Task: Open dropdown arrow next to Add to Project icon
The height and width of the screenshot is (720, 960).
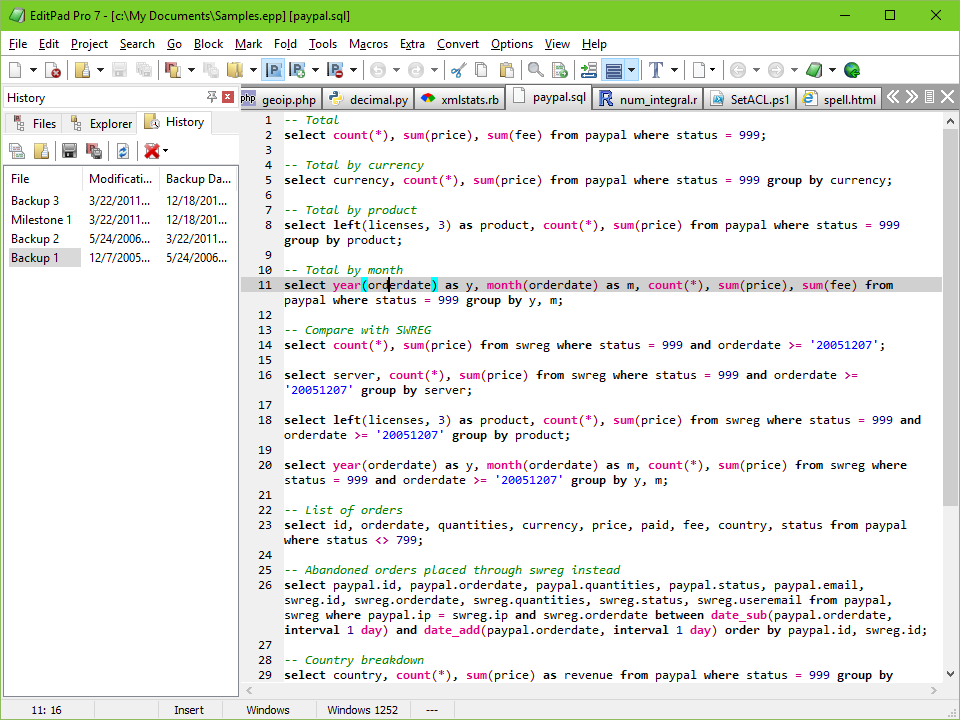Action: point(315,70)
